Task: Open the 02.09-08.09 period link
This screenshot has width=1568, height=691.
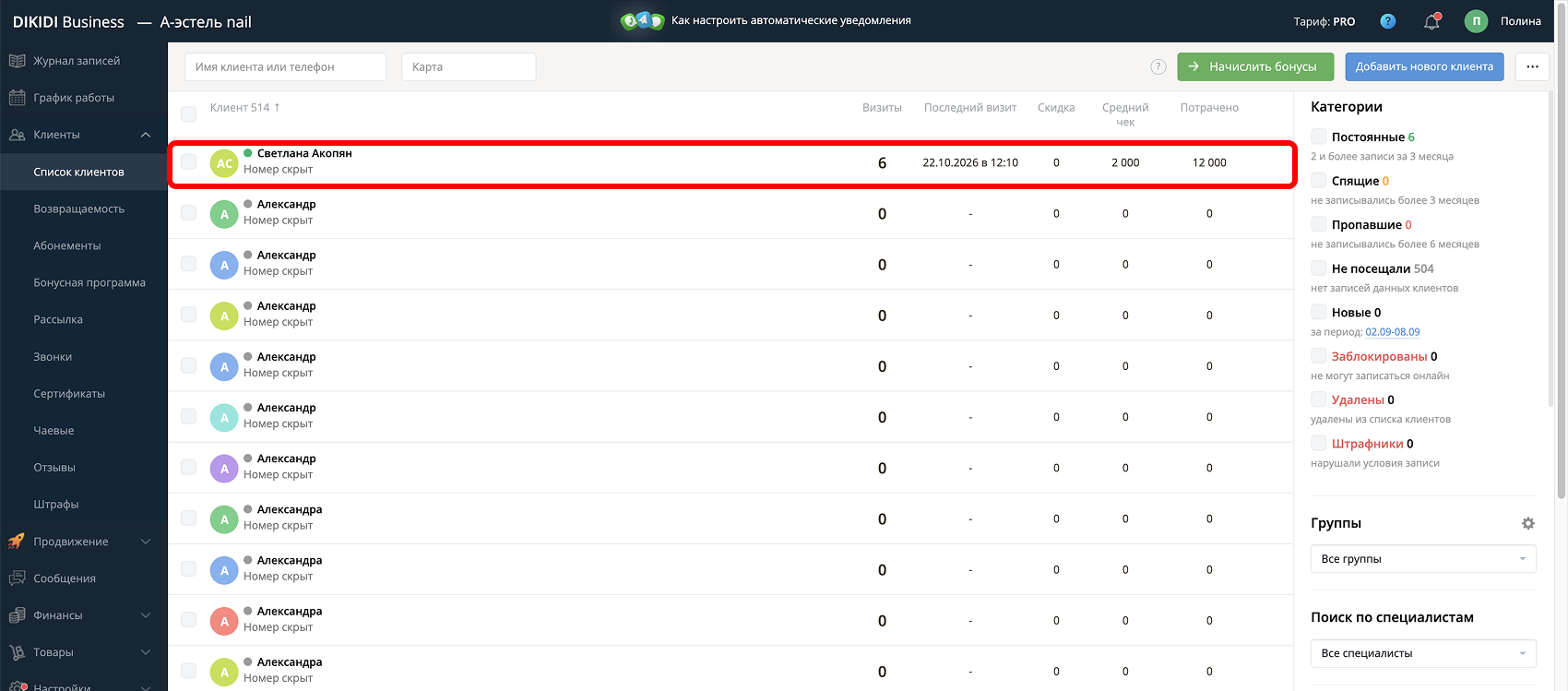Action: click(1393, 332)
